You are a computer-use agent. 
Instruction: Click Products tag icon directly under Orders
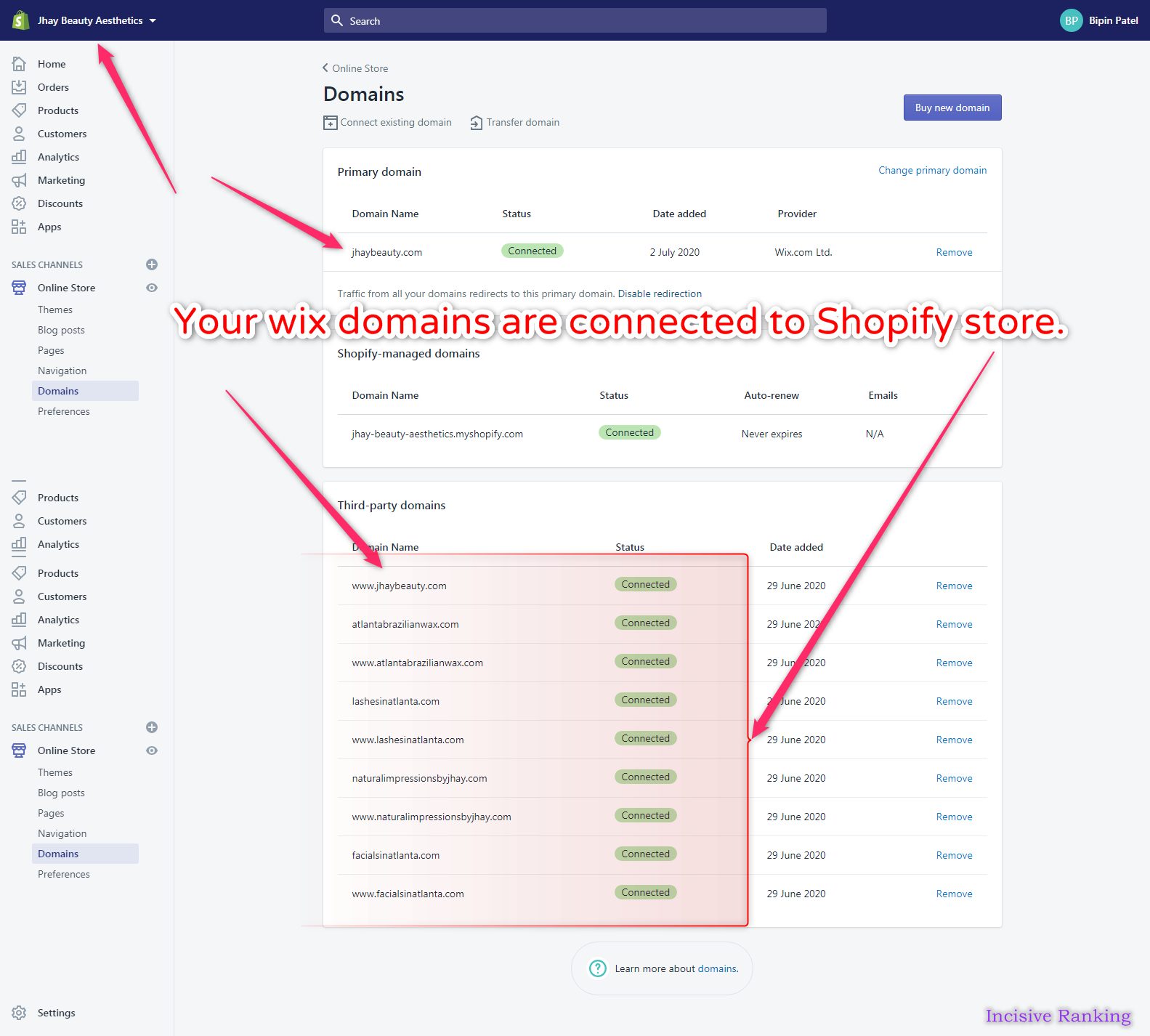click(20, 110)
